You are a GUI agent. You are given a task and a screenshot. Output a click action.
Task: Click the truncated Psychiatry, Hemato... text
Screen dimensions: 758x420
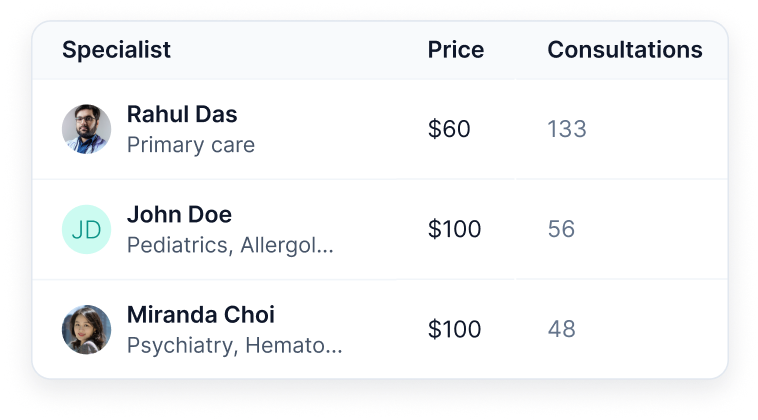[x=234, y=345]
